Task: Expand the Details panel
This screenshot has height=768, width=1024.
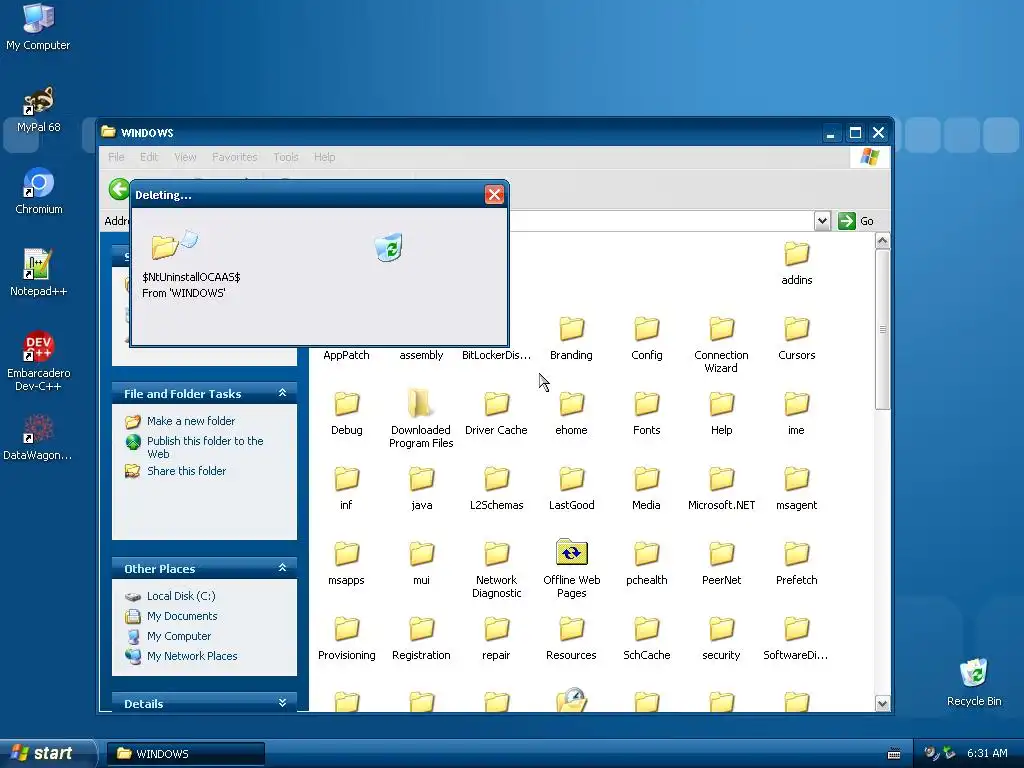Action: [282, 703]
